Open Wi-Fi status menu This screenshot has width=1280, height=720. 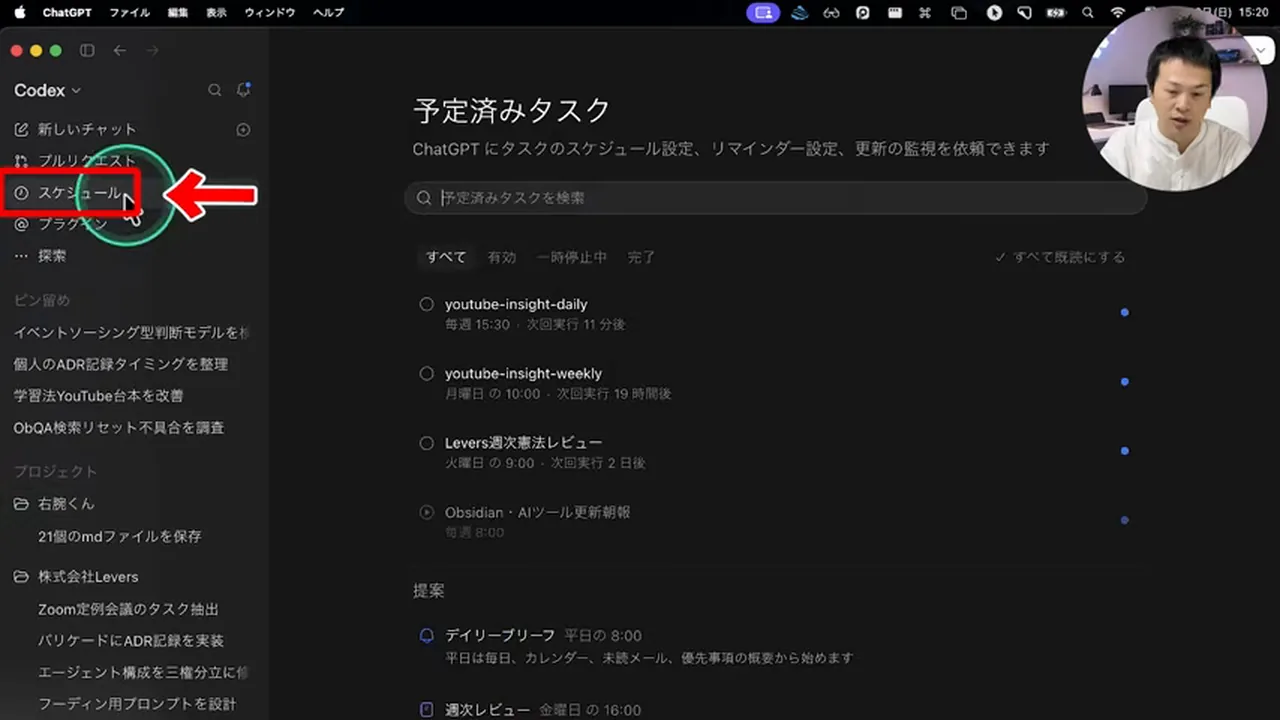[1118, 13]
